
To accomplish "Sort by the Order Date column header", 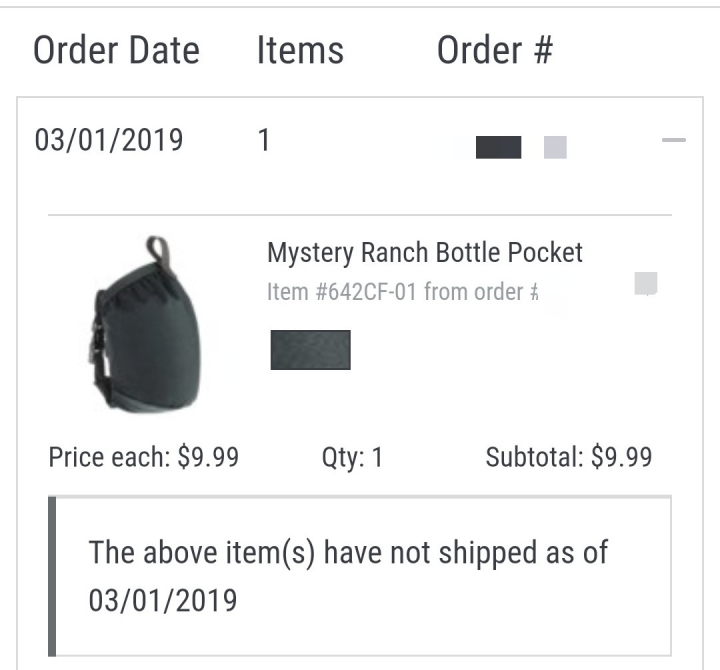I will [x=117, y=50].
